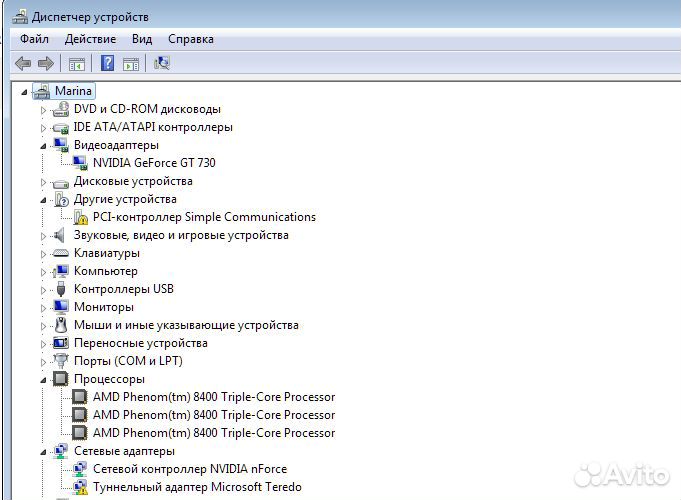
Task: Click the Мониторы monitor icon
Action: tap(60, 307)
